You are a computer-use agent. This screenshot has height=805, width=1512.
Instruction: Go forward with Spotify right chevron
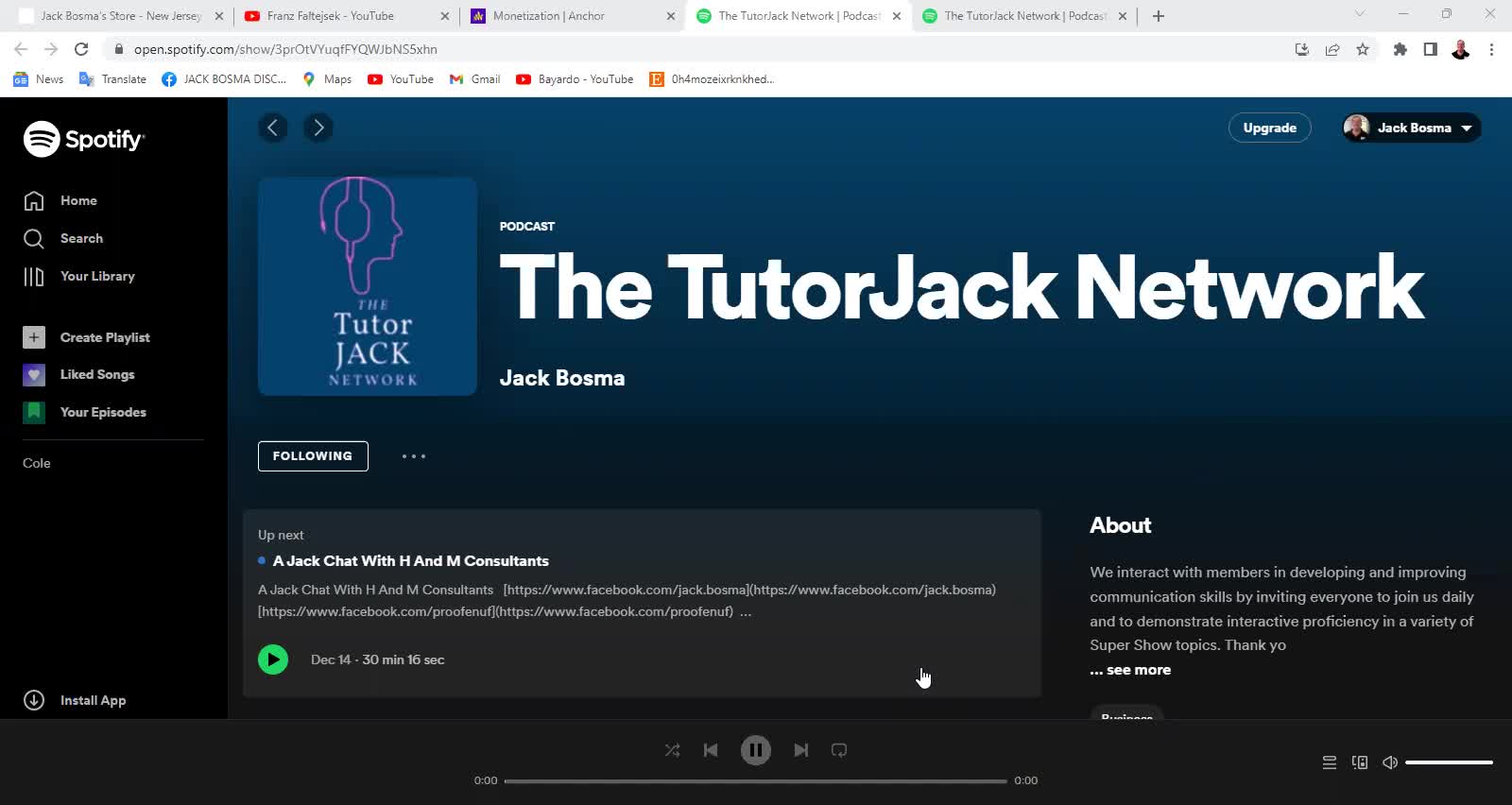(318, 128)
